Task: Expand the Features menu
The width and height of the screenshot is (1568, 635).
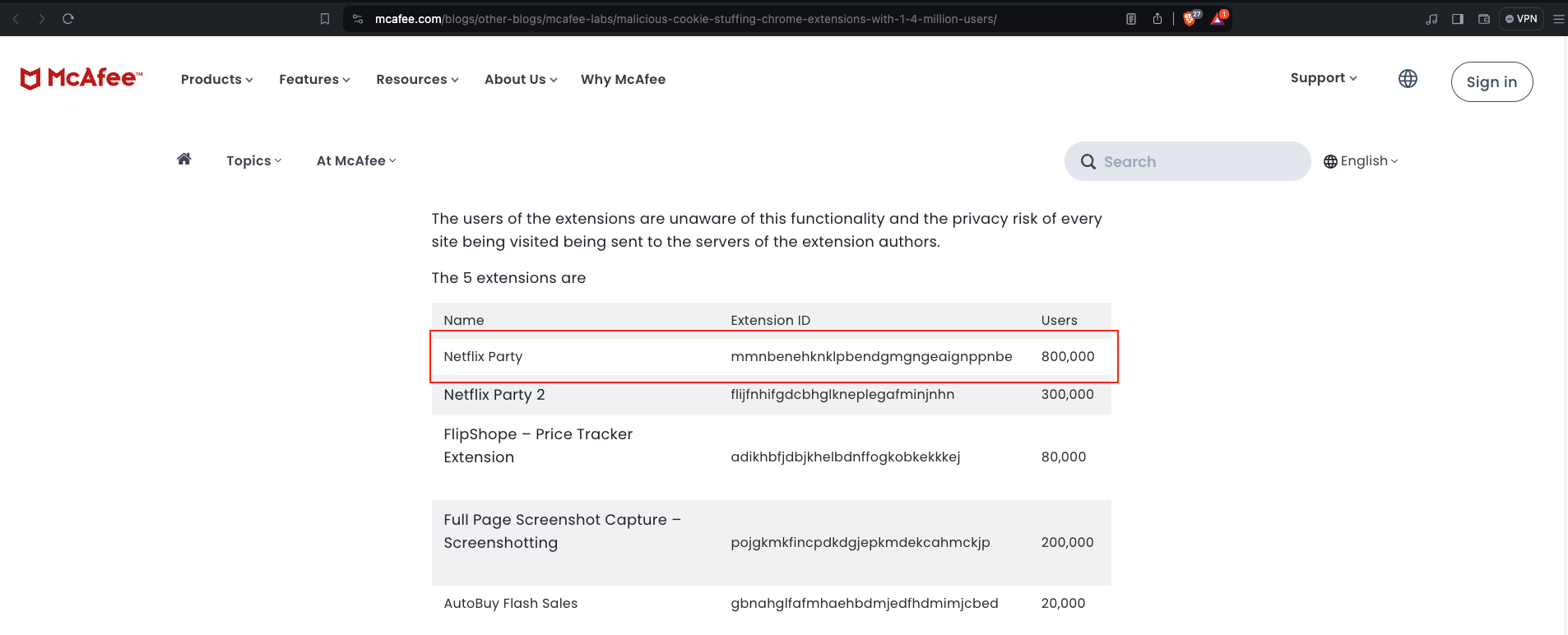Action: (314, 80)
